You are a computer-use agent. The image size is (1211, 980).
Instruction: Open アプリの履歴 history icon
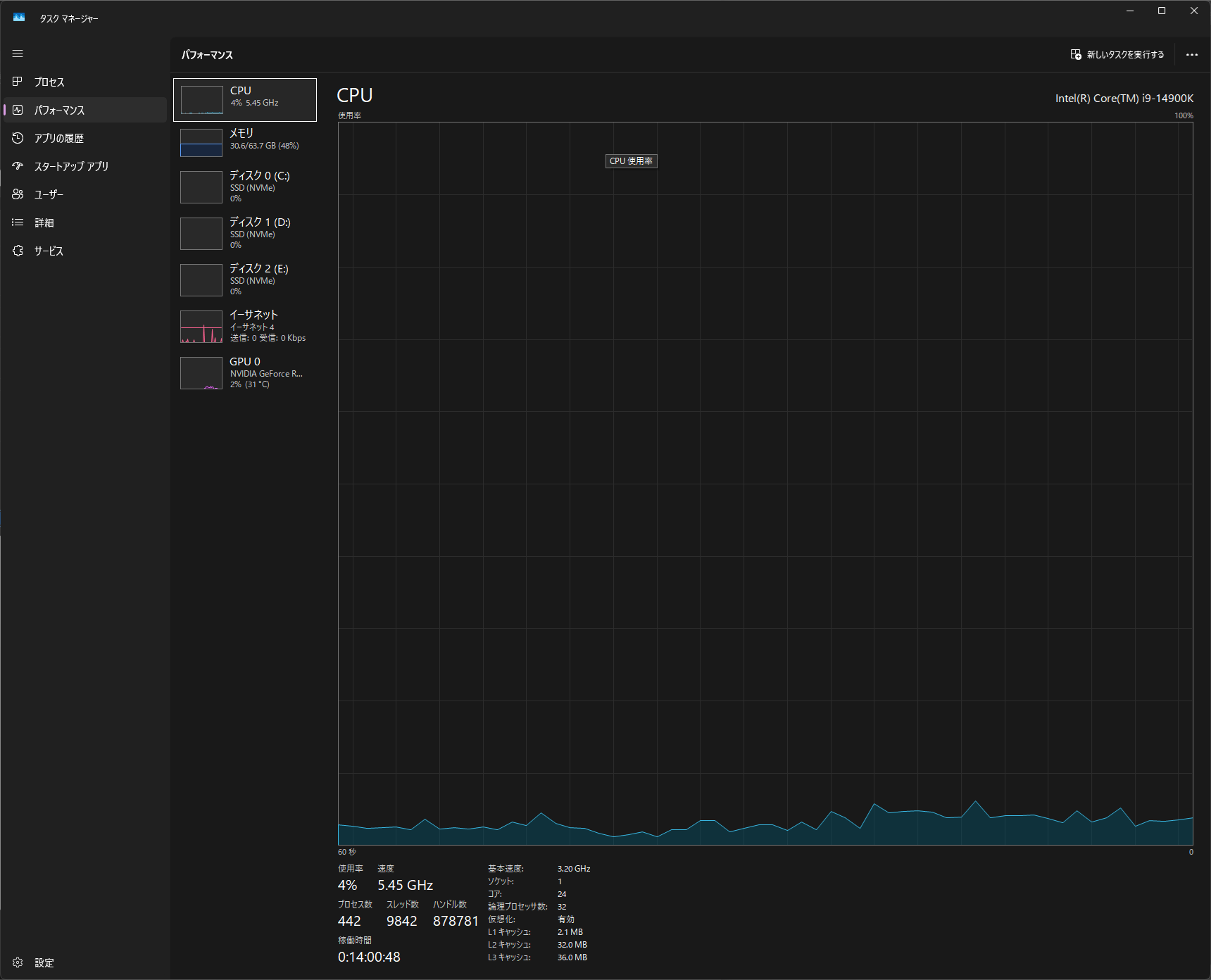[x=18, y=138]
